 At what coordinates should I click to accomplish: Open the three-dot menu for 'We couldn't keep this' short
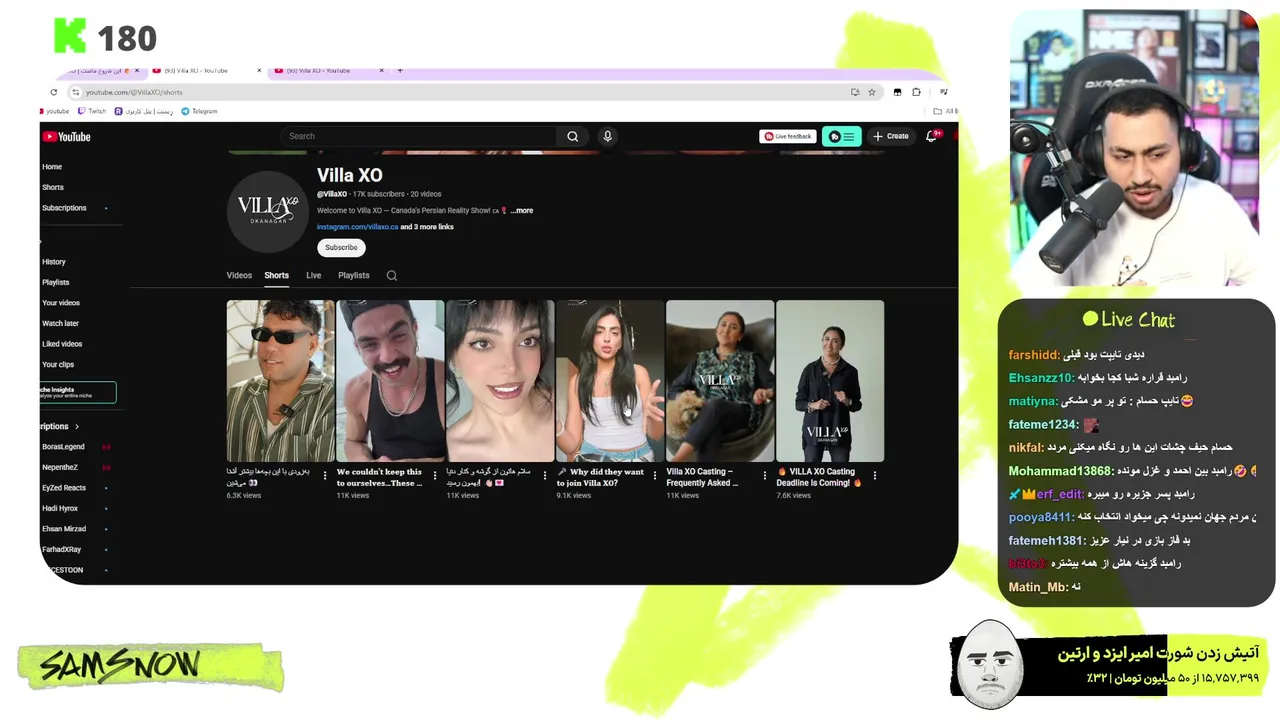click(x=435, y=475)
